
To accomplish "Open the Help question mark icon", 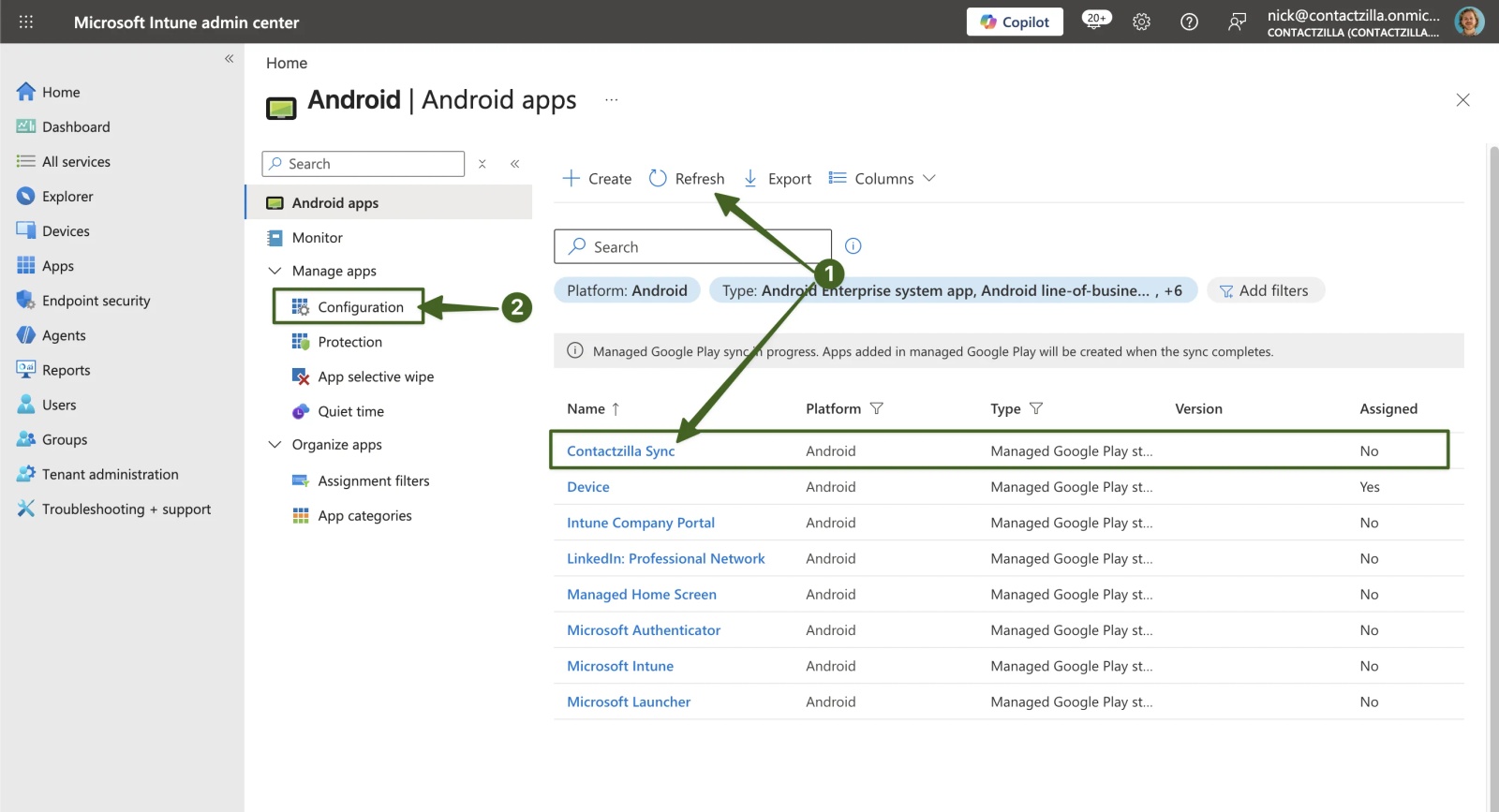I will click(1189, 22).
